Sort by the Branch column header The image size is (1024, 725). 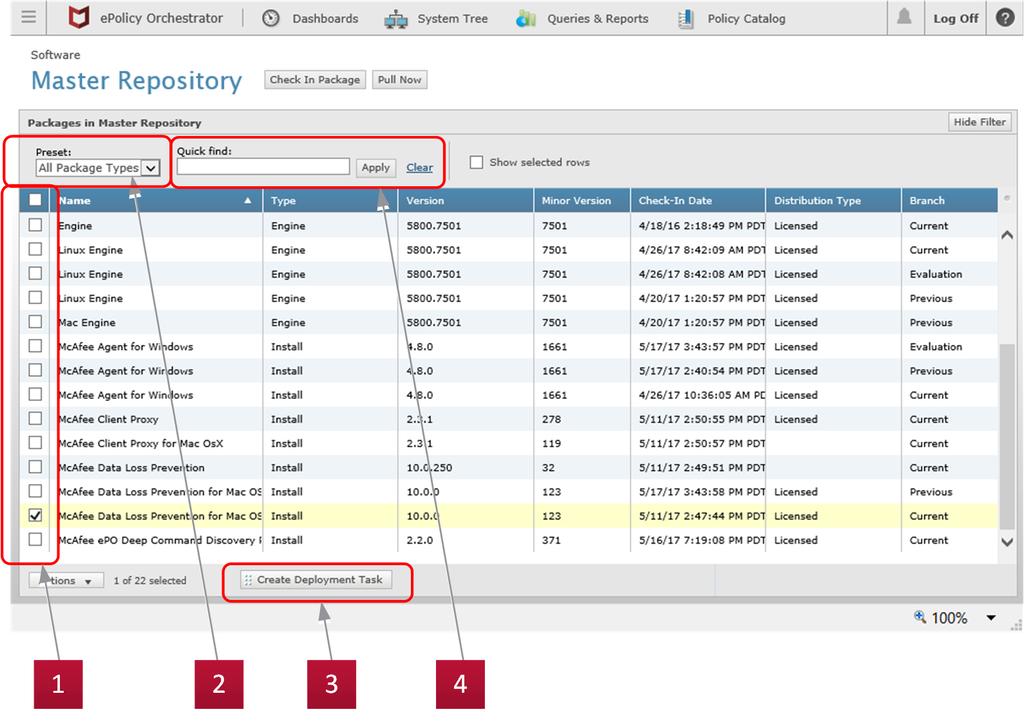(950, 201)
